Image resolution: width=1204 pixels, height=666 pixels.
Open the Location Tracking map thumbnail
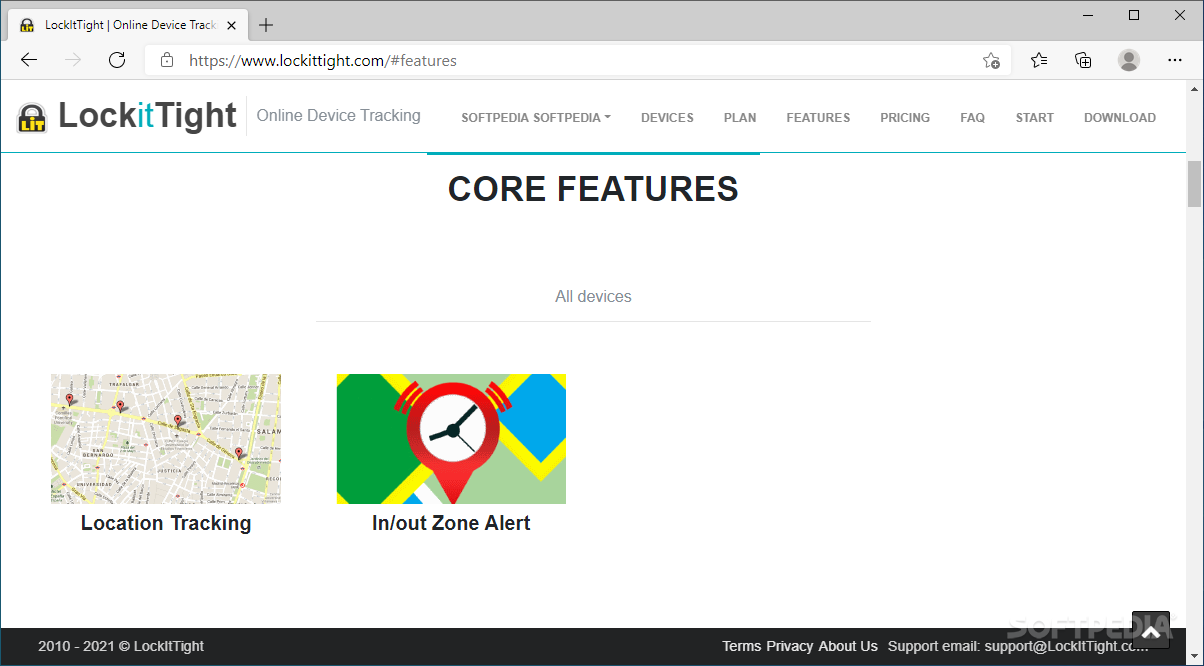166,439
